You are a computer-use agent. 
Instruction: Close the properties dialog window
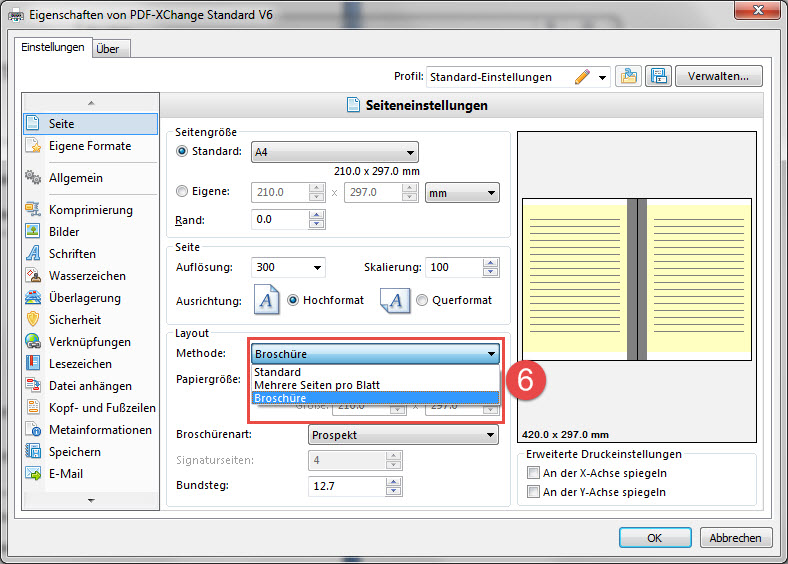[758, 10]
